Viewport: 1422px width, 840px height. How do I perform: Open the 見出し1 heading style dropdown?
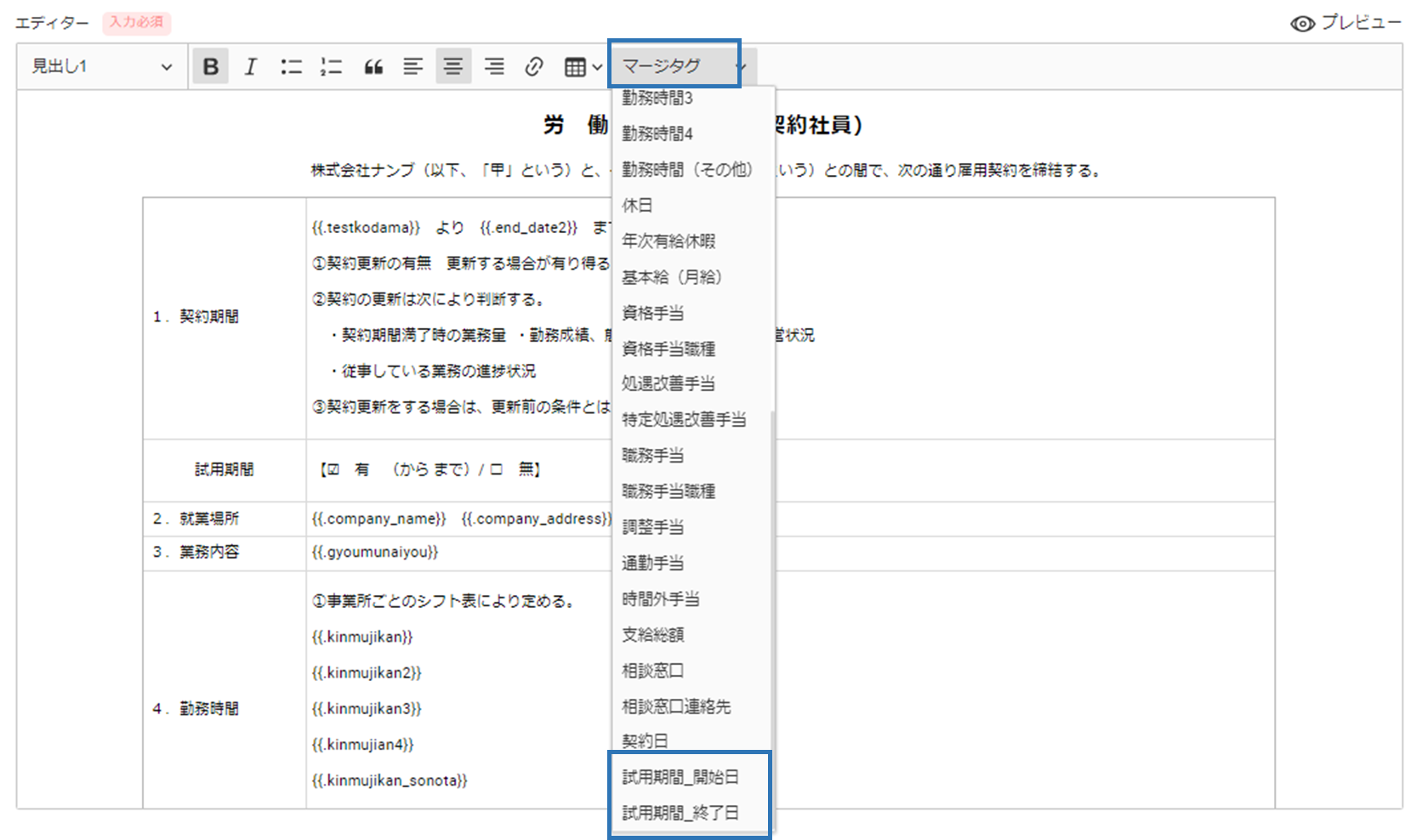click(x=102, y=66)
